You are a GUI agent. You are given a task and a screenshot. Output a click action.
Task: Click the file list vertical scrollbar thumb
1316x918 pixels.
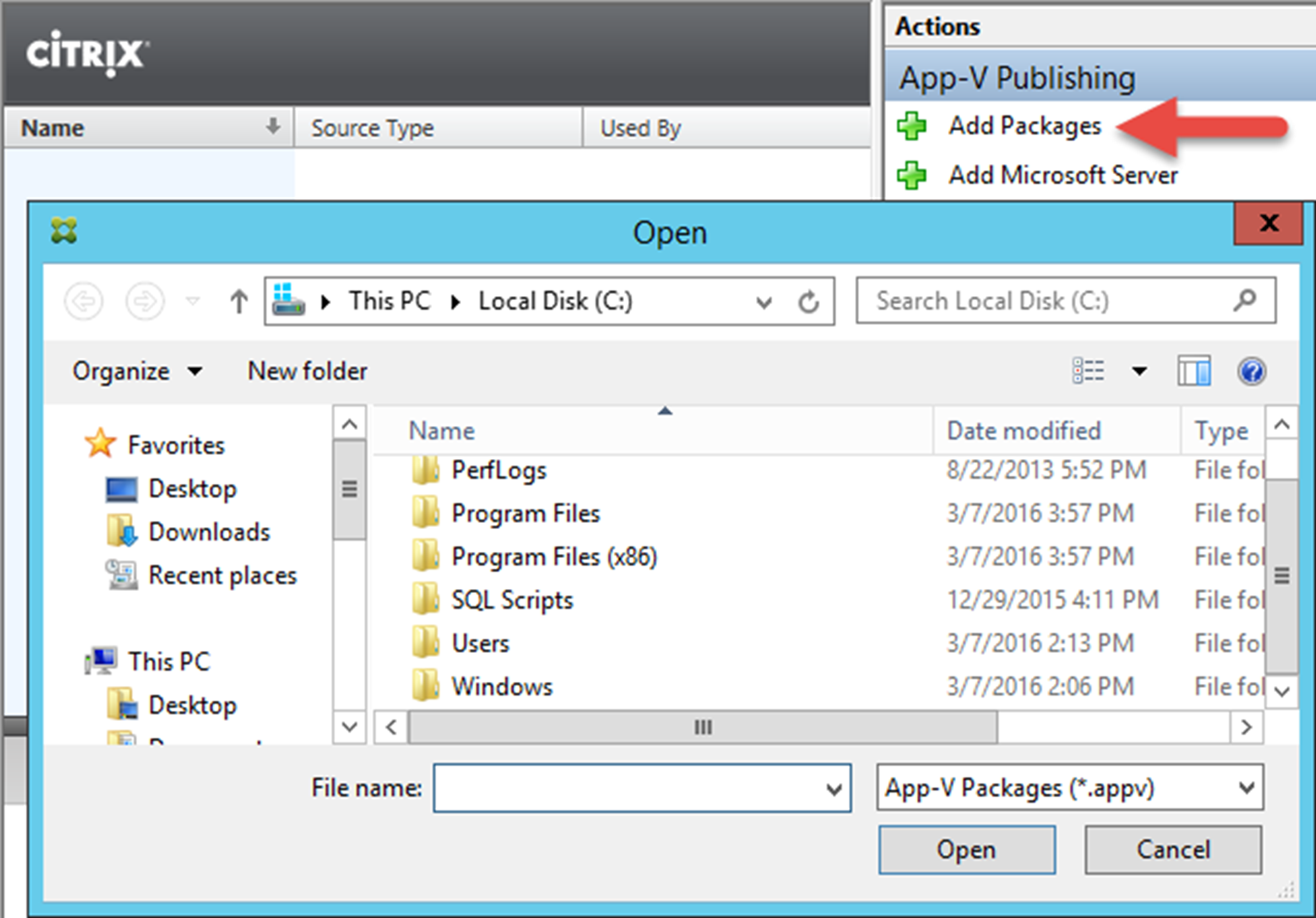[1282, 576]
